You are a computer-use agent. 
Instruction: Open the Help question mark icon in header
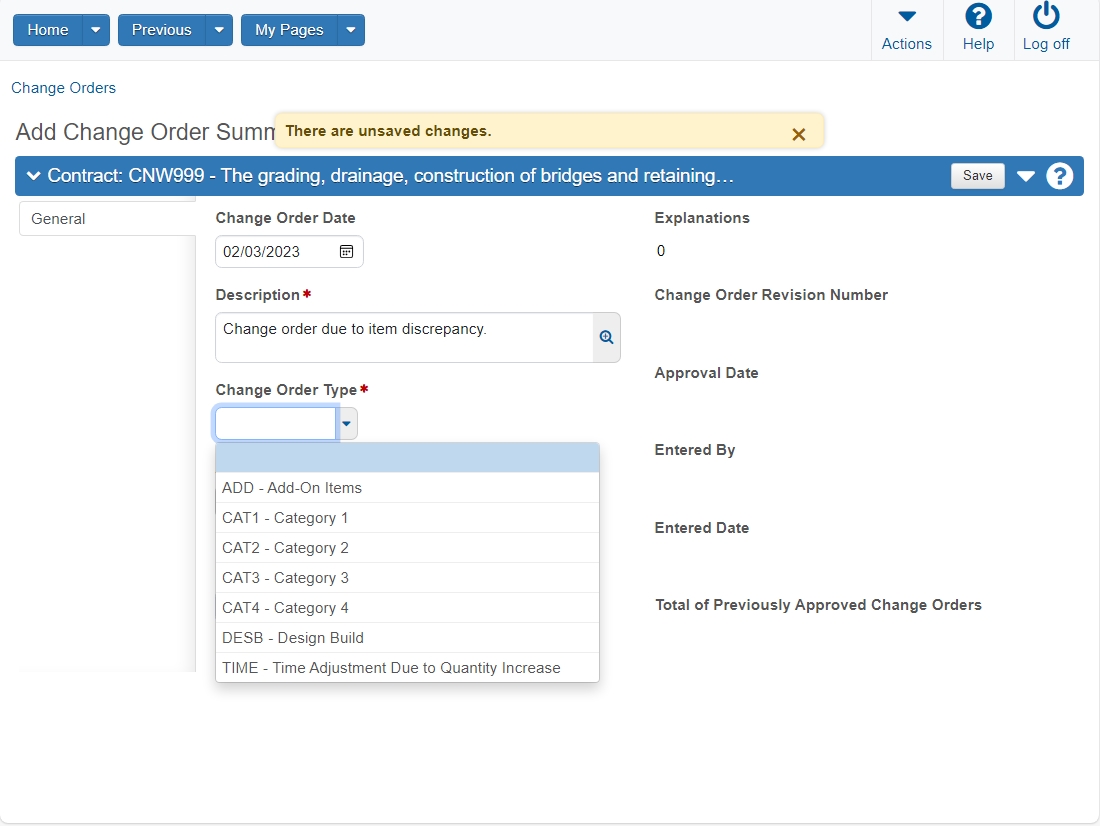click(978, 17)
